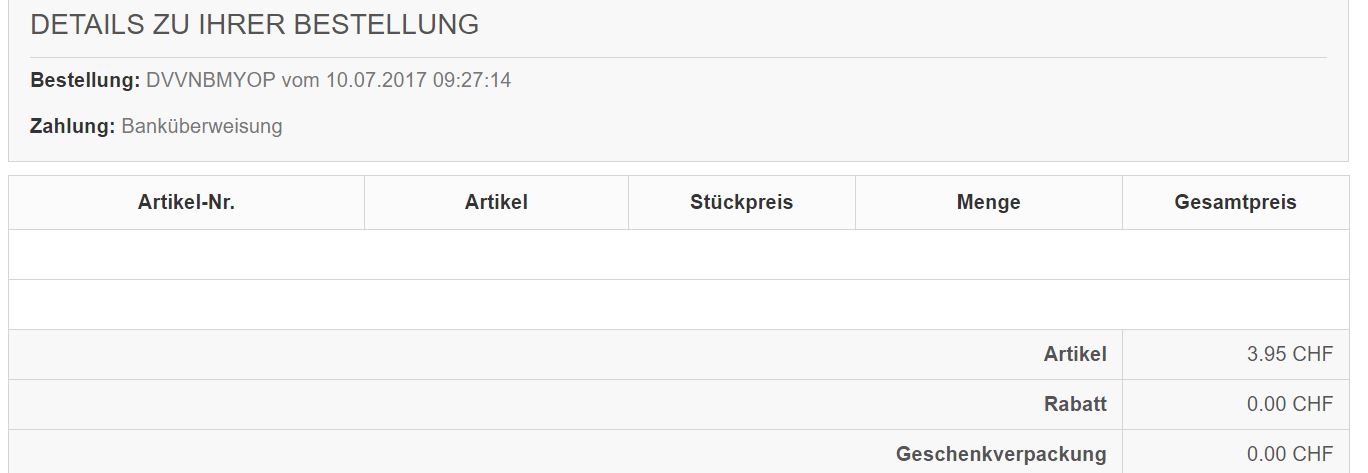This screenshot has height=473, width=1368.
Task: Select the 'Banküberweisung' payment text
Action: coord(202,126)
